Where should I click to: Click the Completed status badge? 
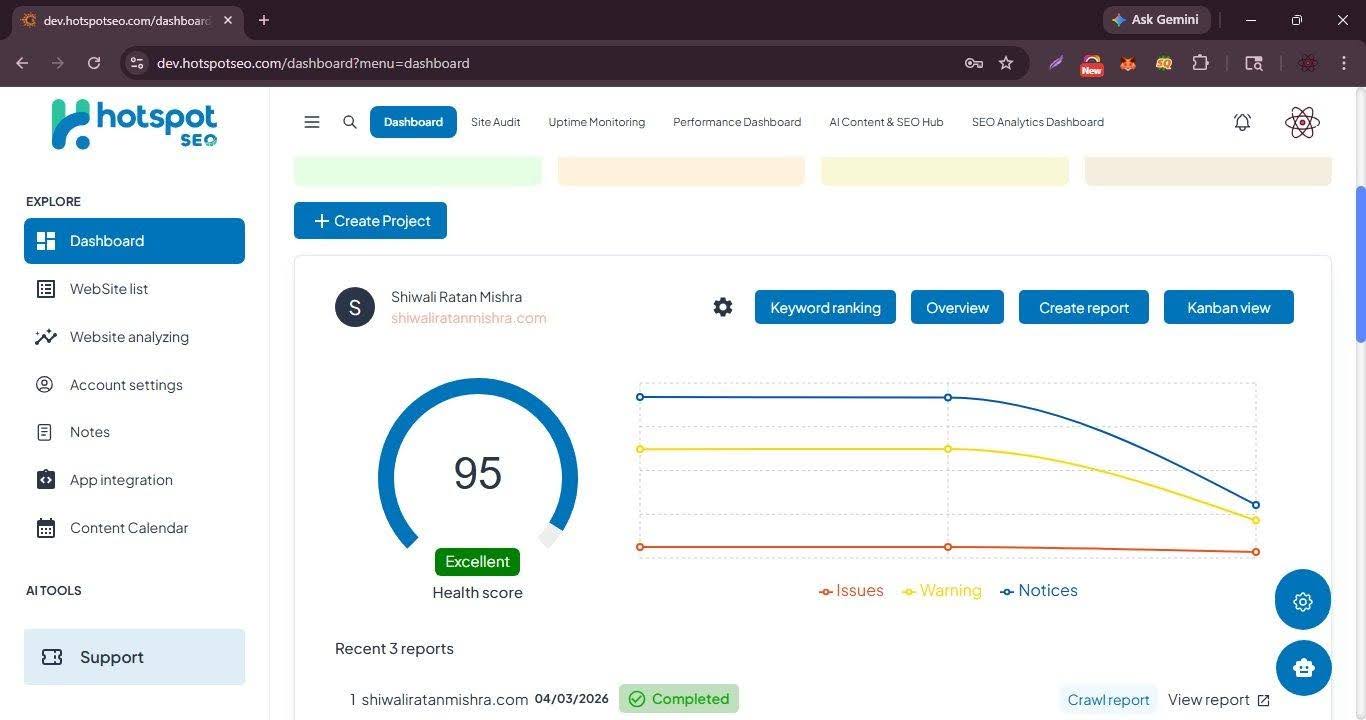(x=679, y=699)
